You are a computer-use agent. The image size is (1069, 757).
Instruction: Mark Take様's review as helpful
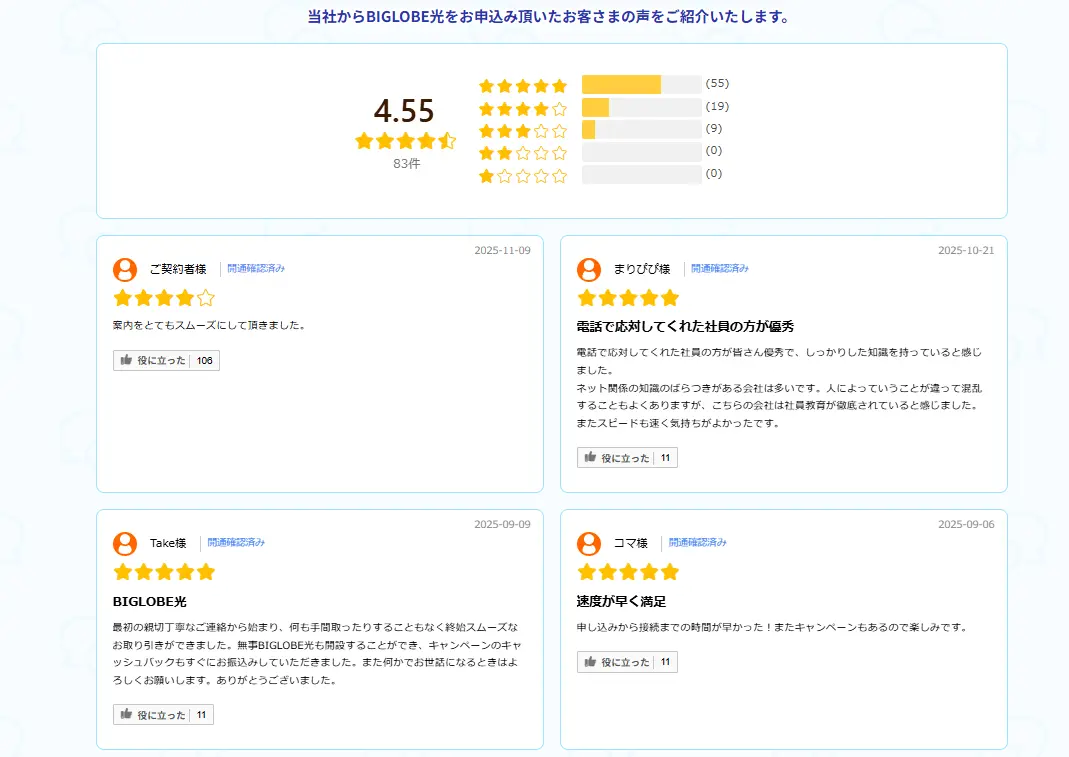pyautogui.click(x=163, y=715)
